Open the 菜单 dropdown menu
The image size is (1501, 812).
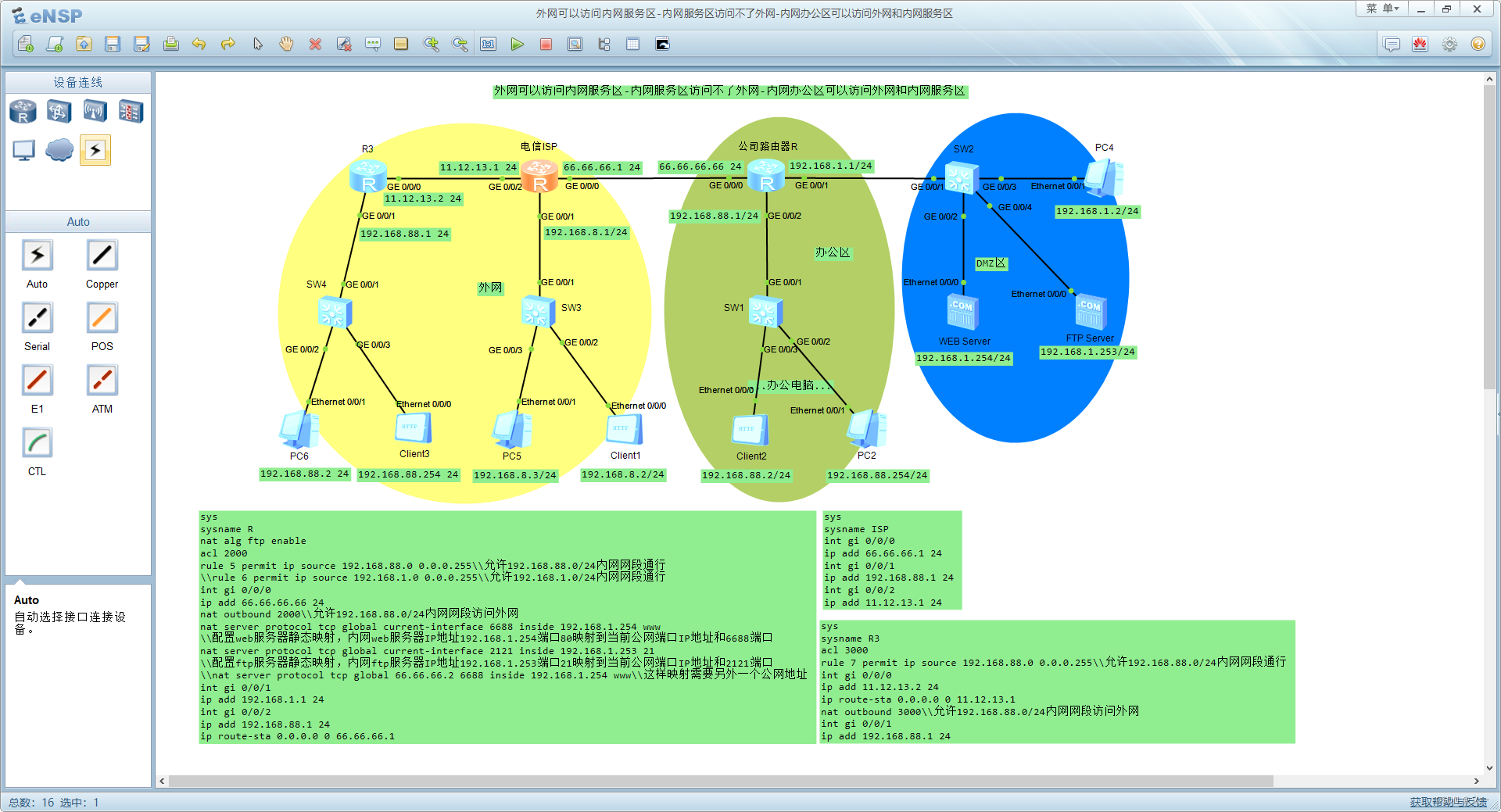[x=1382, y=9]
